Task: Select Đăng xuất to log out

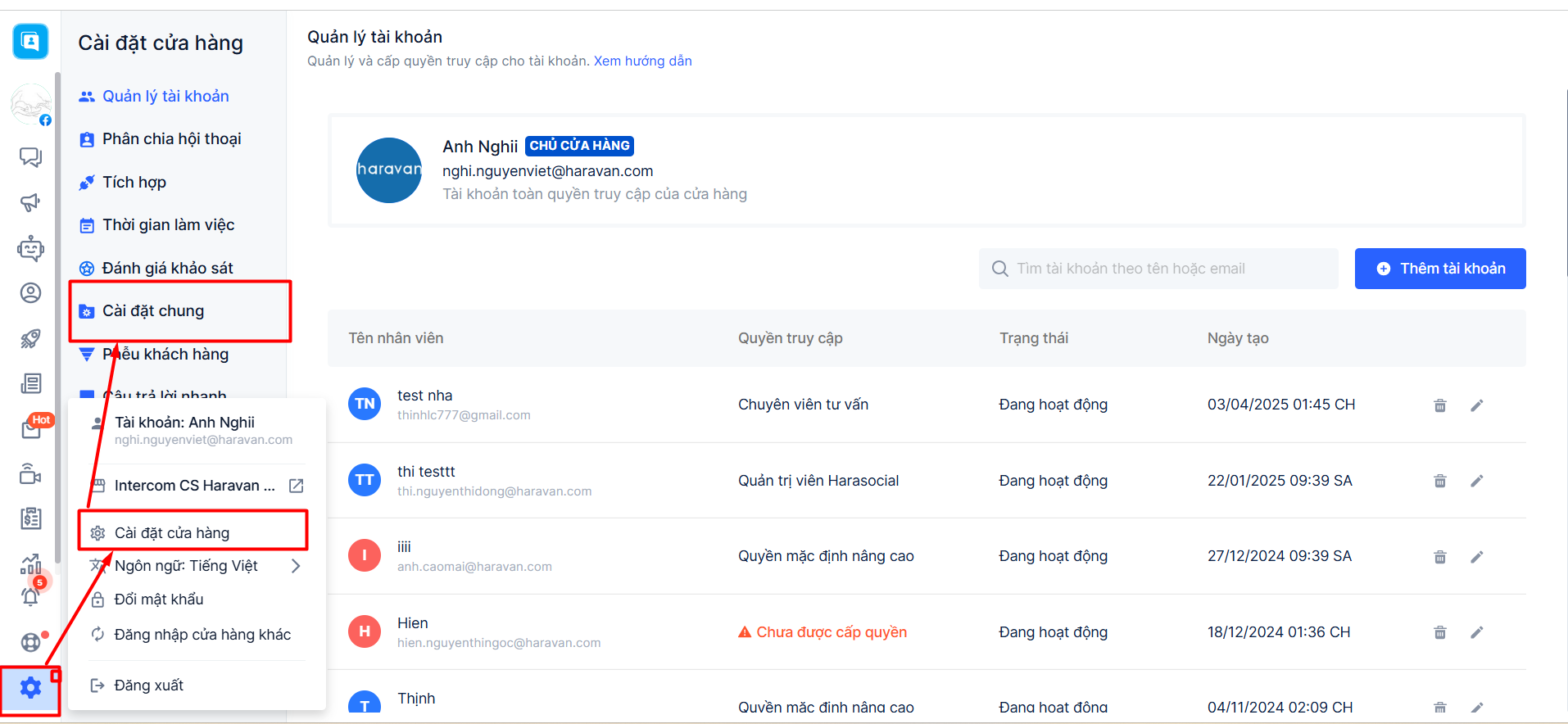Action: coord(148,686)
